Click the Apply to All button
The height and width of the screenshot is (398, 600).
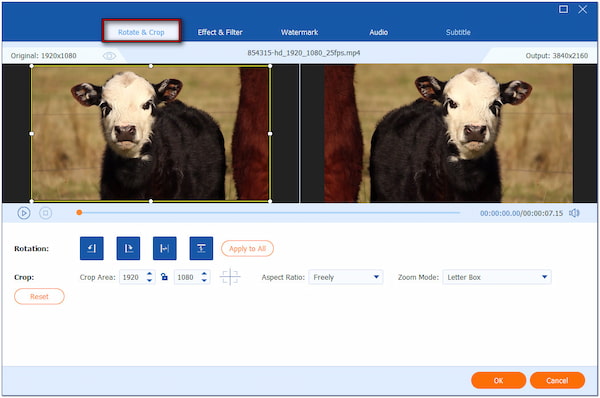coord(247,249)
